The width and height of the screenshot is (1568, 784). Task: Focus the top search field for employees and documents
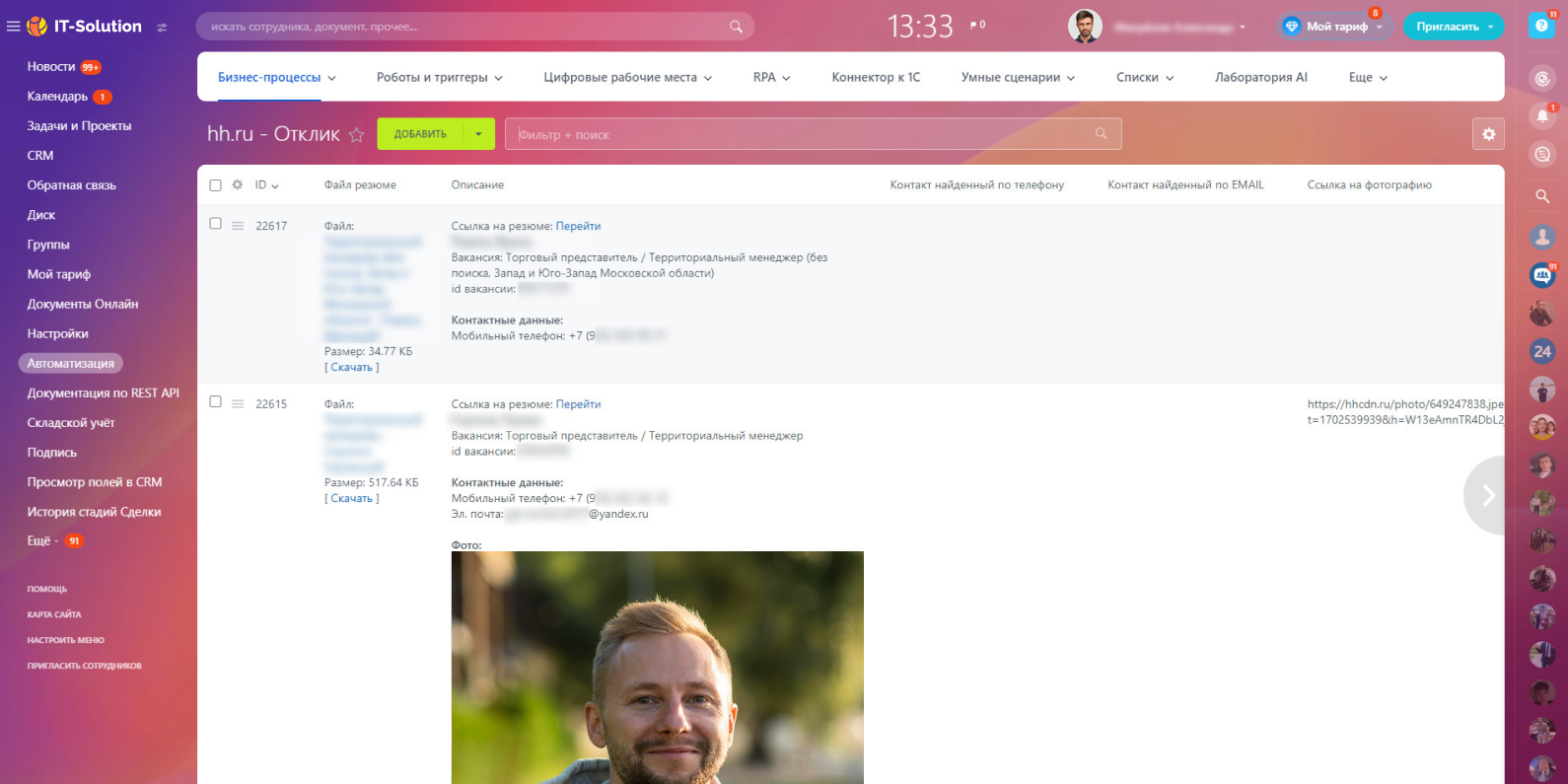[475, 27]
